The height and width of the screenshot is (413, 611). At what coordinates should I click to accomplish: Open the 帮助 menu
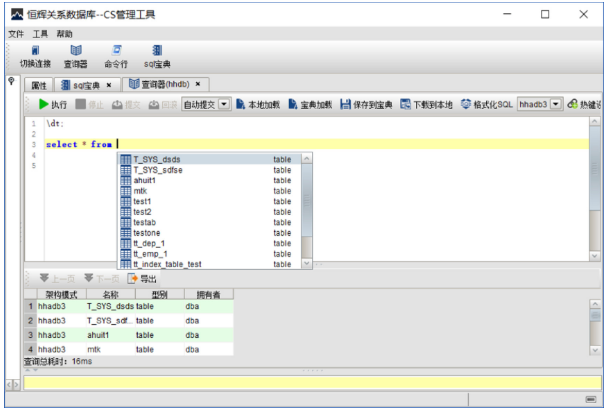(64, 34)
